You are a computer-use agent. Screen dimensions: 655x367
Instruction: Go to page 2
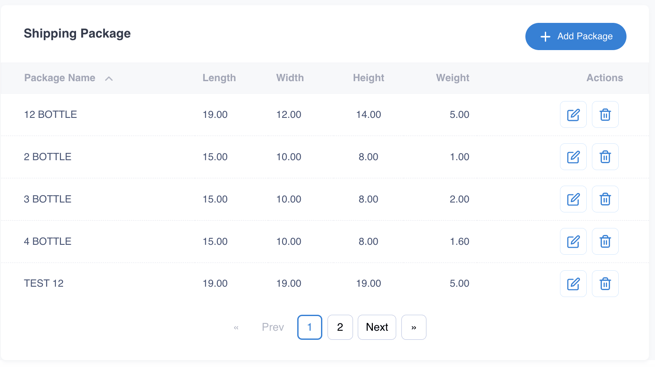[340, 327]
